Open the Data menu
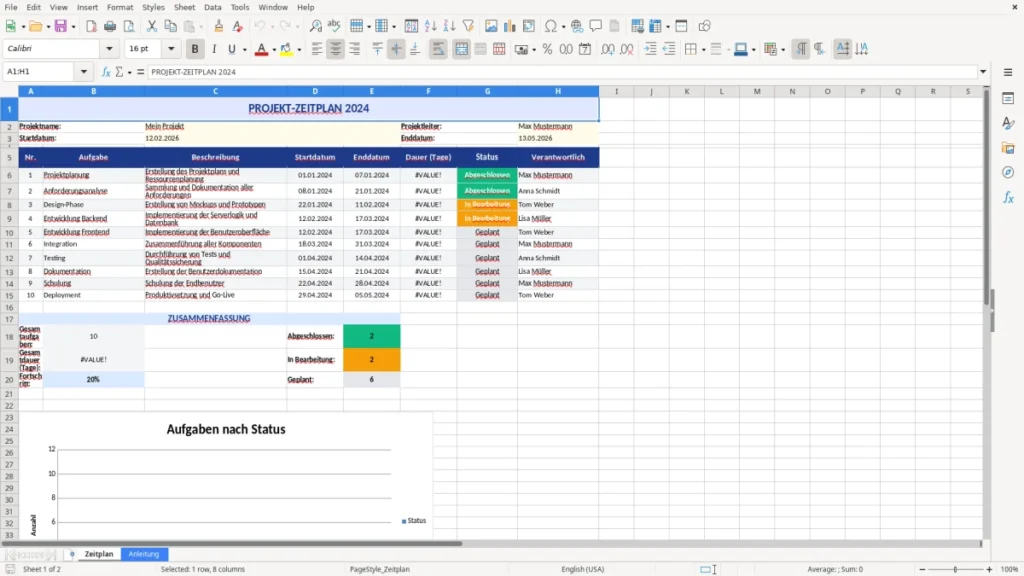 tap(212, 7)
